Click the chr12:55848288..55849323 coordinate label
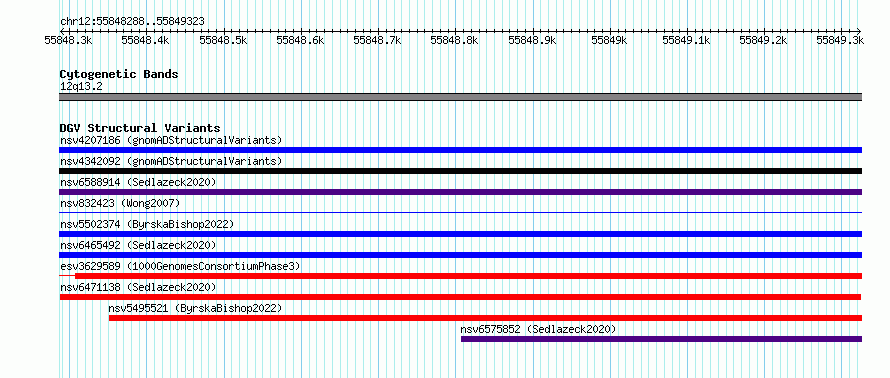 [x=132, y=21]
